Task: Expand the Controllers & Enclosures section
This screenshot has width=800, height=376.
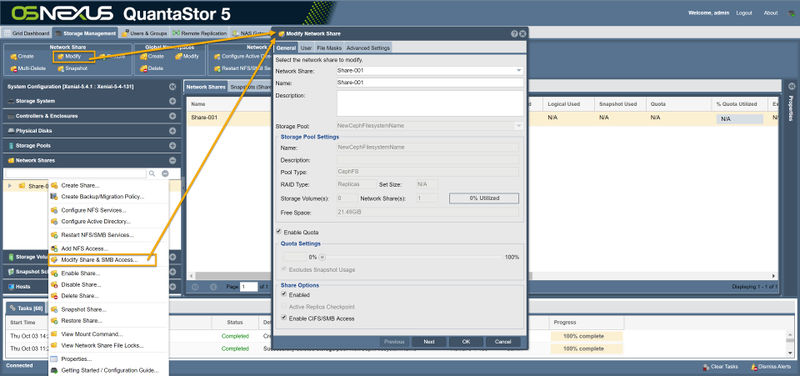Action: [172, 116]
